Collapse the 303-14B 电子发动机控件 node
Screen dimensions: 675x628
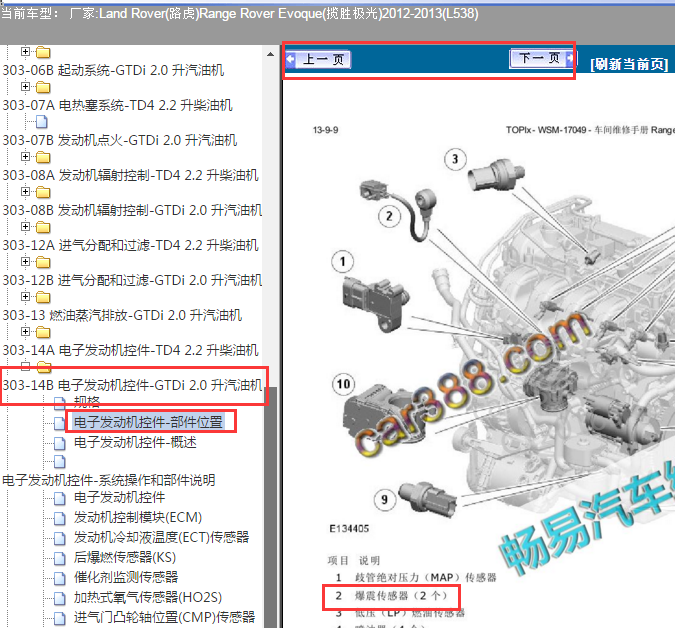(x=25, y=366)
